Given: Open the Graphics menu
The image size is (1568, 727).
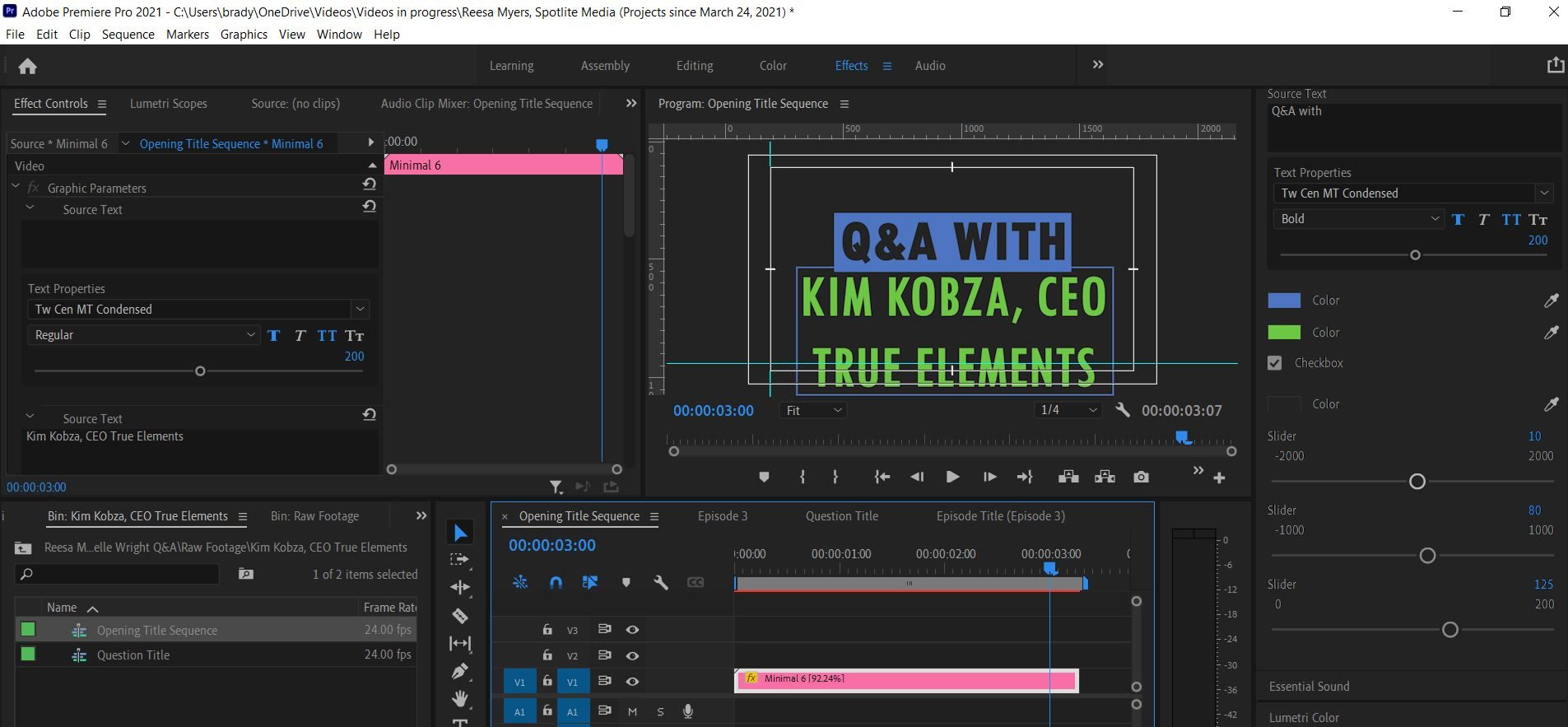Looking at the screenshot, I should pos(244,34).
